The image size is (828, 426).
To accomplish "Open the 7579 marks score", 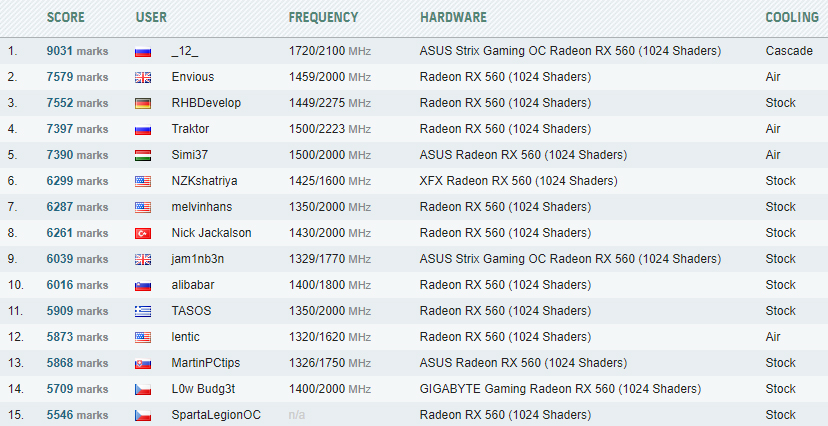I will pos(77,77).
